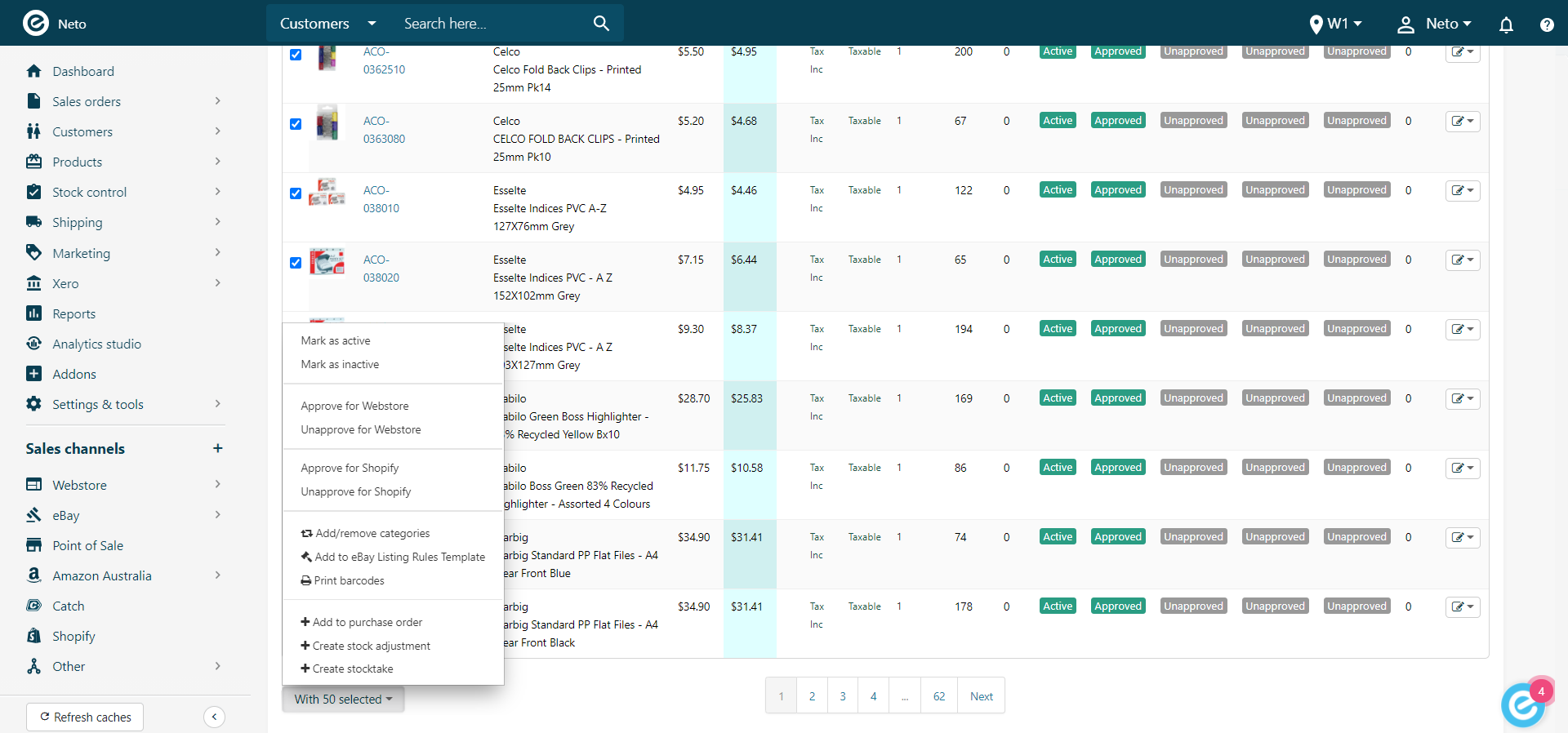The image size is (1568, 733).
Task: Choose Approve for Webstore
Action: (354, 406)
